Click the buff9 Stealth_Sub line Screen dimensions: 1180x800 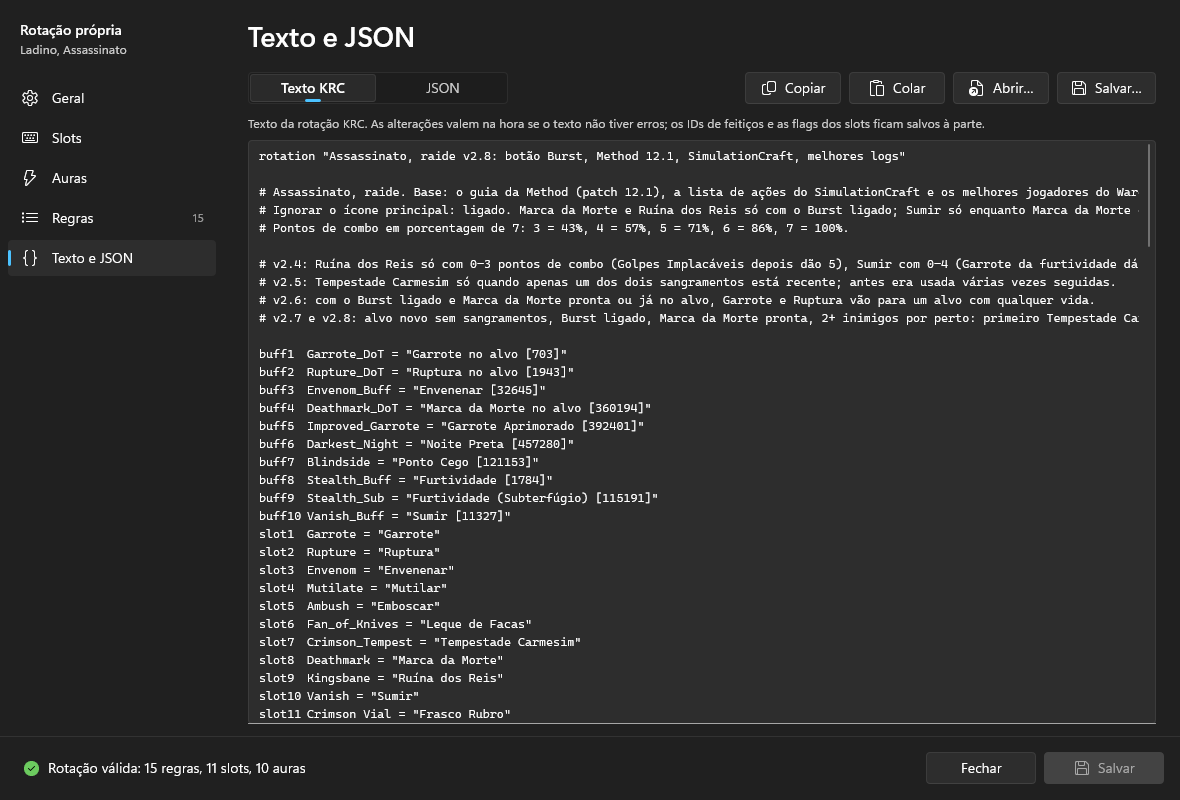coord(458,498)
